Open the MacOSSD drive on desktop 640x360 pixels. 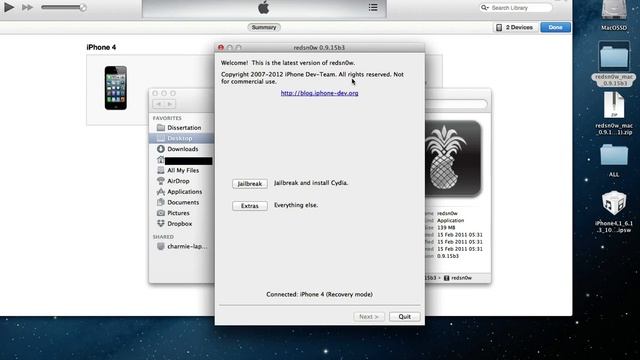[614, 16]
